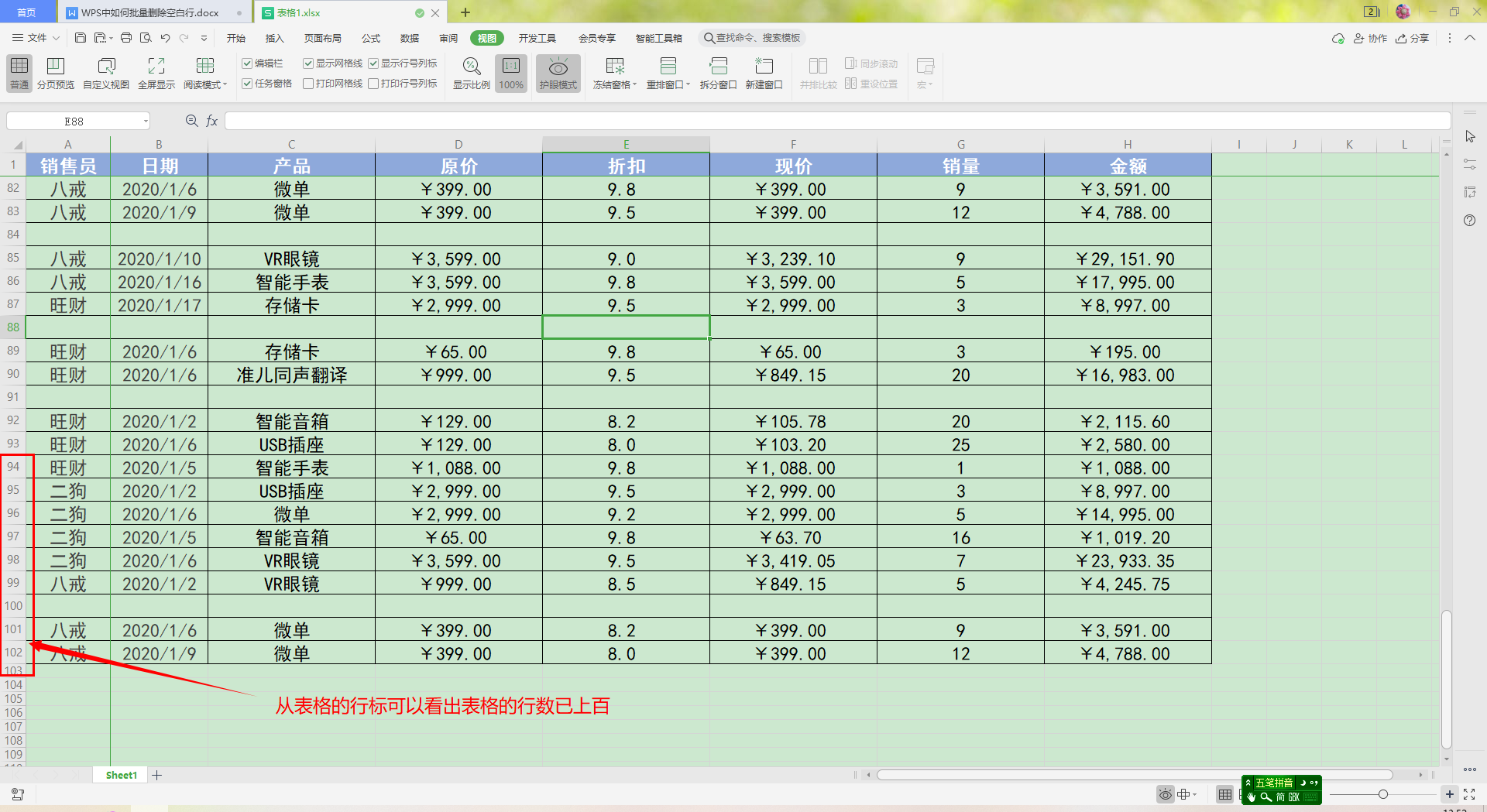Switch to the 页面布局 ribbon tab
This screenshot has height=812, width=1487.
click(x=322, y=38)
